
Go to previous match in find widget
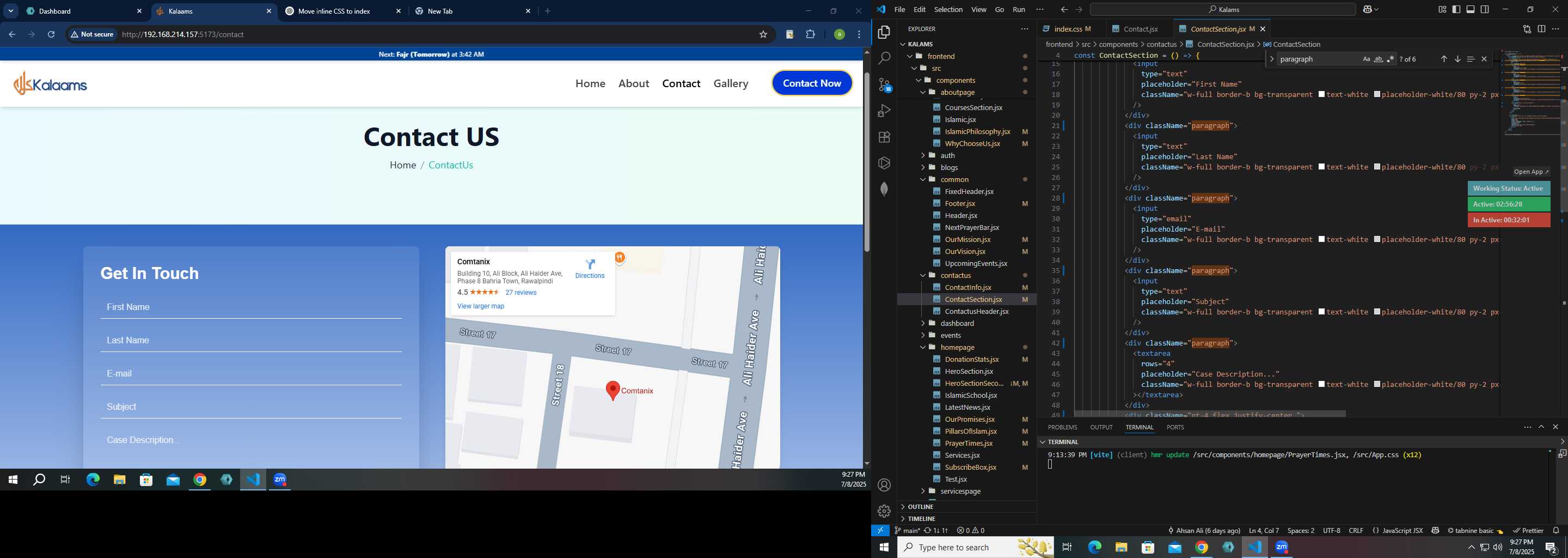(1444, 59)
